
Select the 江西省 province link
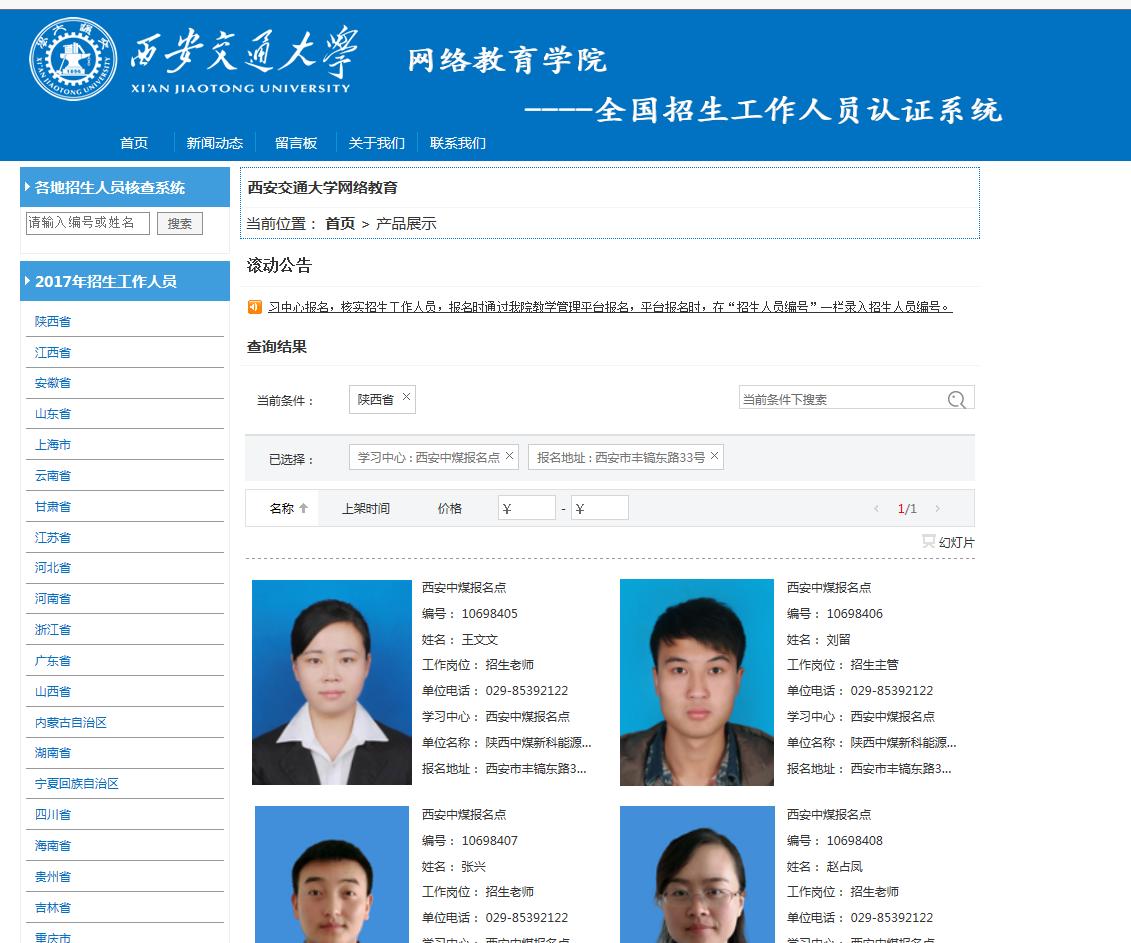click(51, 351)
